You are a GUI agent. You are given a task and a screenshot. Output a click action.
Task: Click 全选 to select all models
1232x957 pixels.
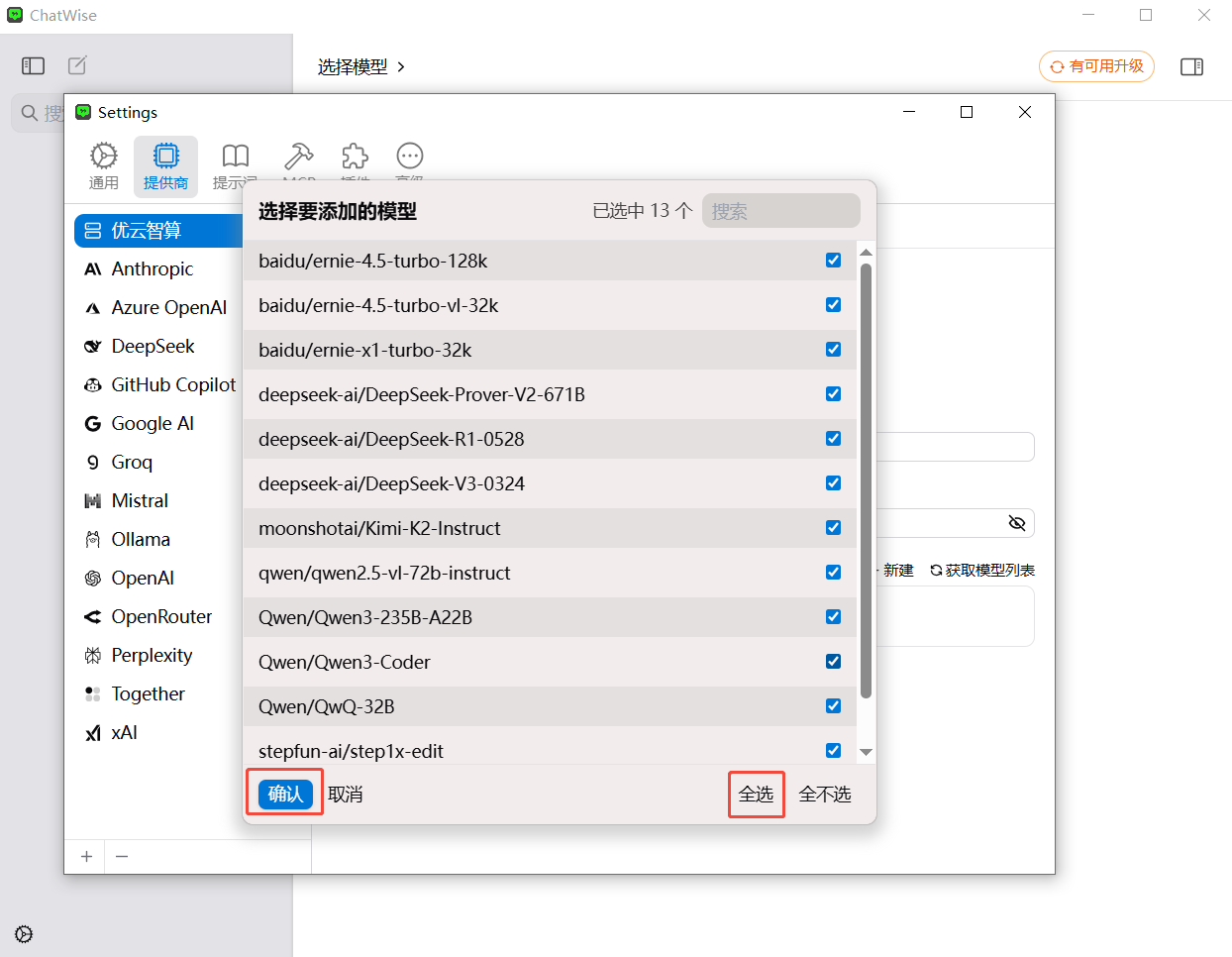point(757,795)
